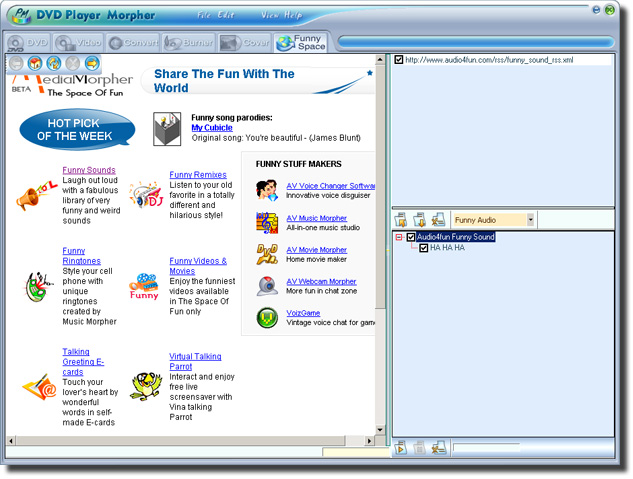The image size is (633, 479).
Task: Uncheck the HA HA HA item checkbox
Action: tap(424, 248)
